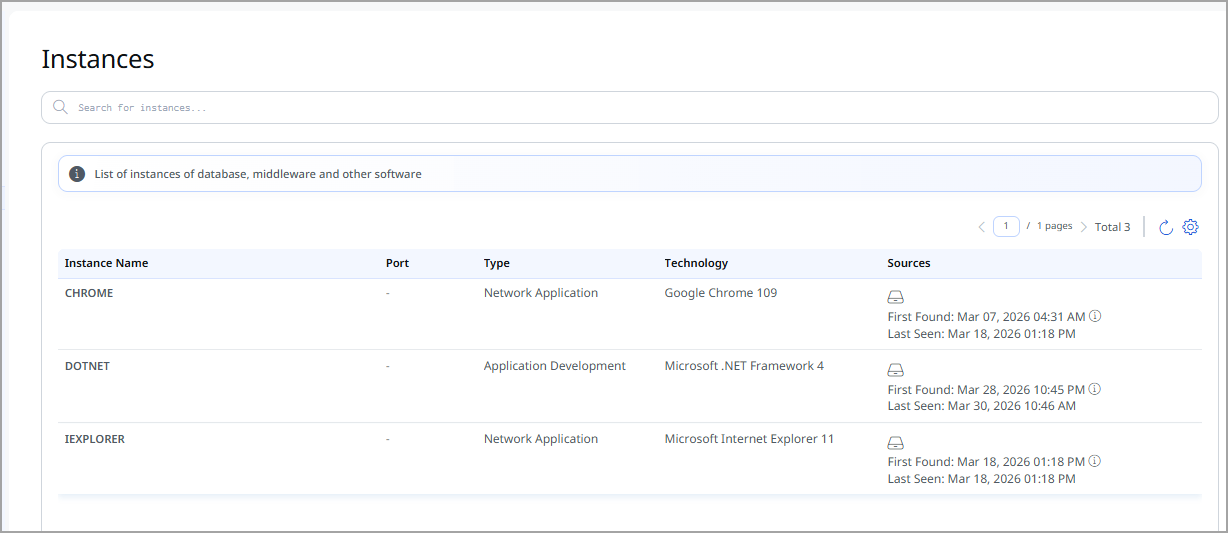Click IEXPLORER row source drive icon
Viewport: 1228px width, 533px height.
[896, 443]
